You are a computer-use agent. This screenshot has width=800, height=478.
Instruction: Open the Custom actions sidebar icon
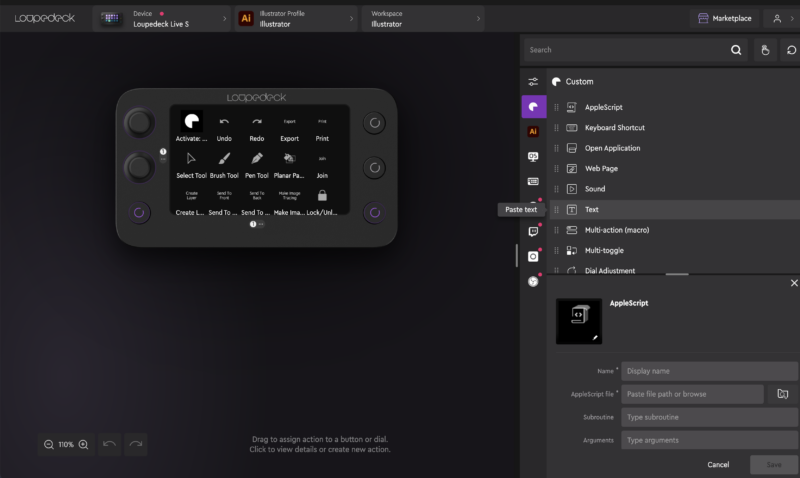(534, 107)
